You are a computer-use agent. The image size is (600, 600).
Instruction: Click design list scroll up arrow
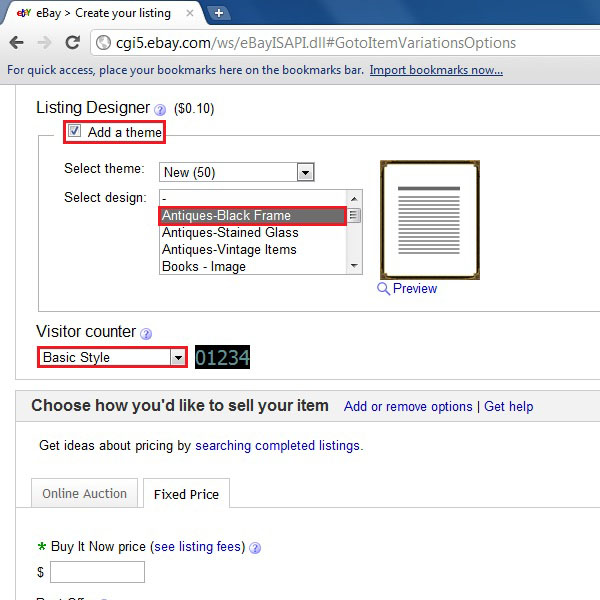(x=354, y=199)
